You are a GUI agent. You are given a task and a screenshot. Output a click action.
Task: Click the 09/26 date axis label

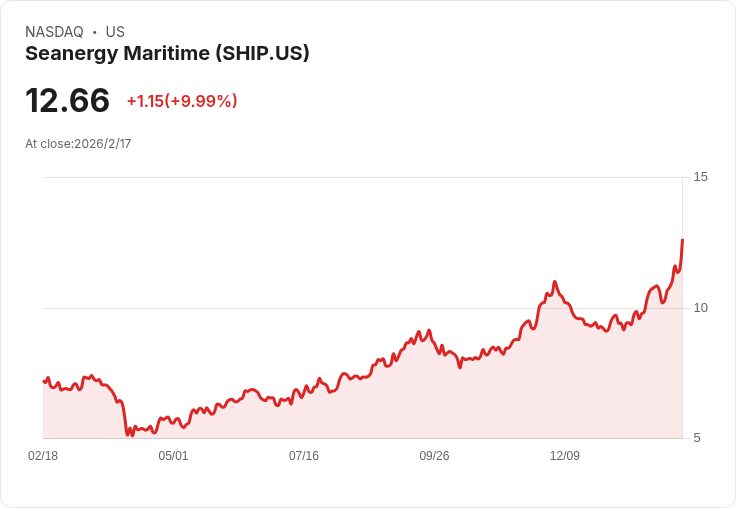pyautogui.click(x=434, y=456)
